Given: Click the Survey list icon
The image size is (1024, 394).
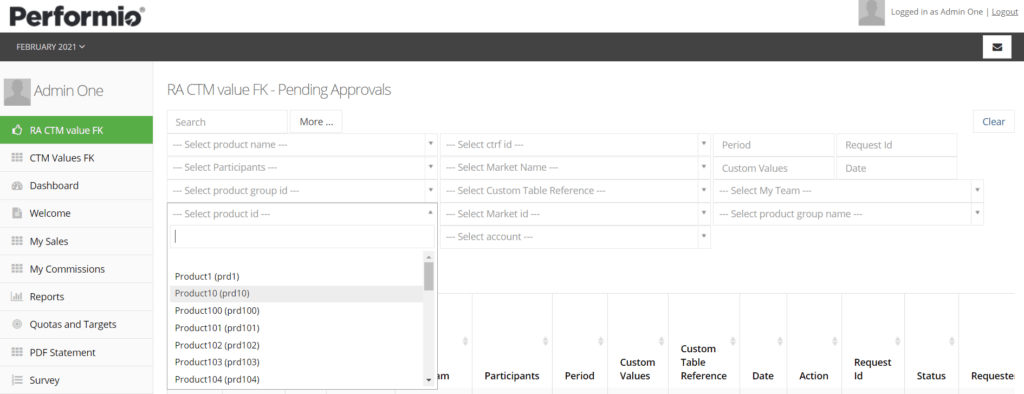Looking at the screenshot, I should point(18,380).
